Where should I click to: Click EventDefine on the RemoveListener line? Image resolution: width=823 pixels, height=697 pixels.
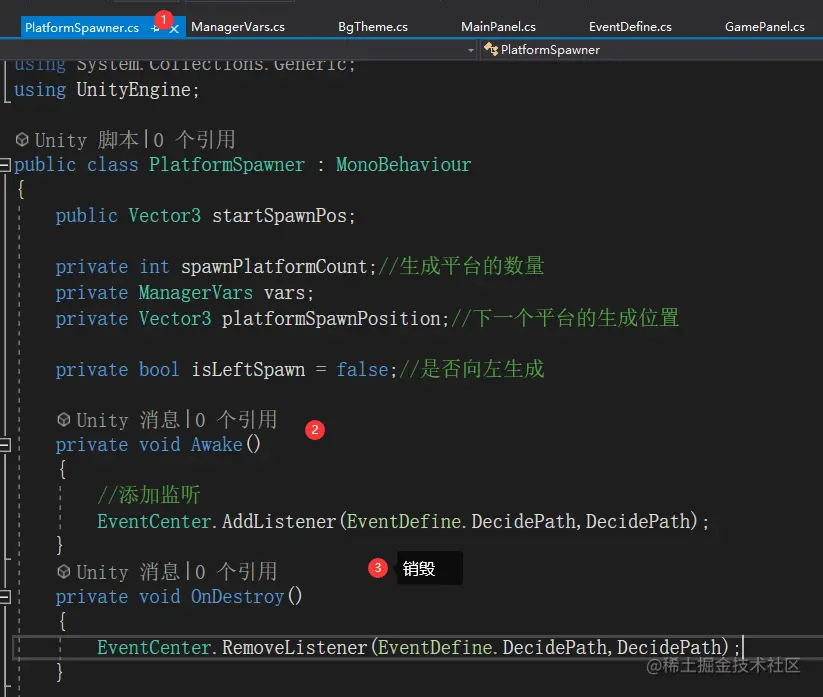click(435, 648)
